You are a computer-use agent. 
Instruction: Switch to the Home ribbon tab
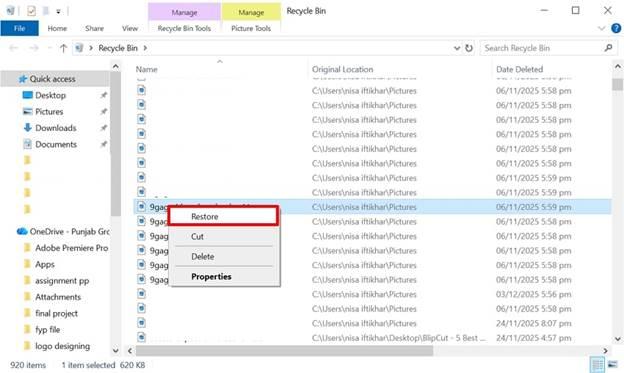tap(57, 28)
